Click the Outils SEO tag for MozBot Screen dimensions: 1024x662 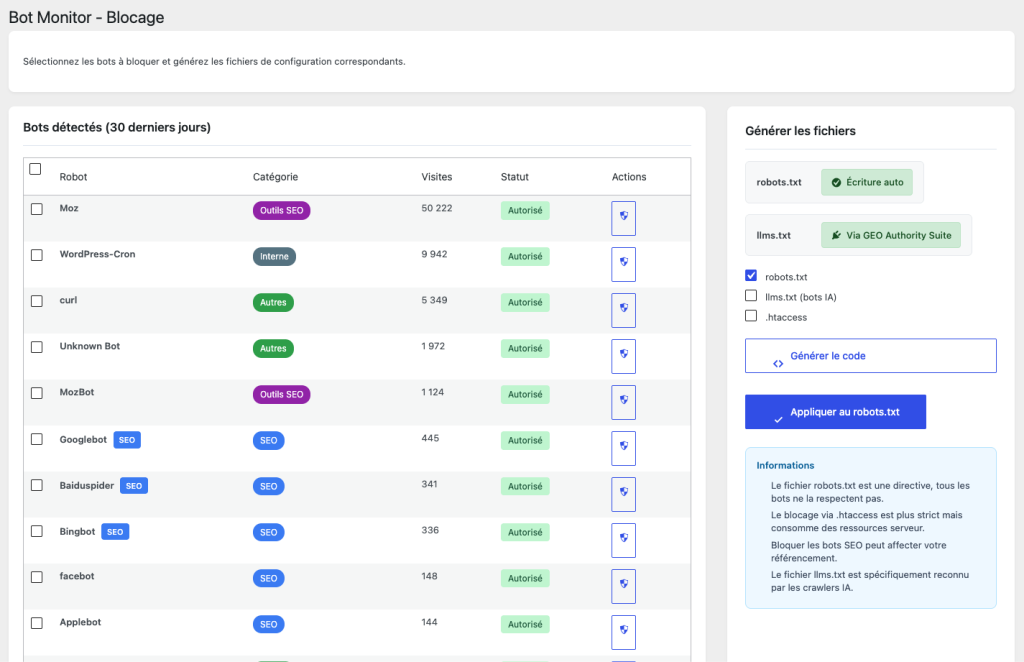click(281, 394)
